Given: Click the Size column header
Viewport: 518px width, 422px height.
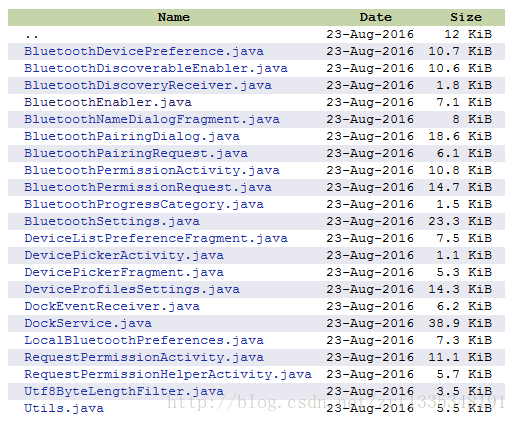Looking at the screenshot, I should click(466, 17).
